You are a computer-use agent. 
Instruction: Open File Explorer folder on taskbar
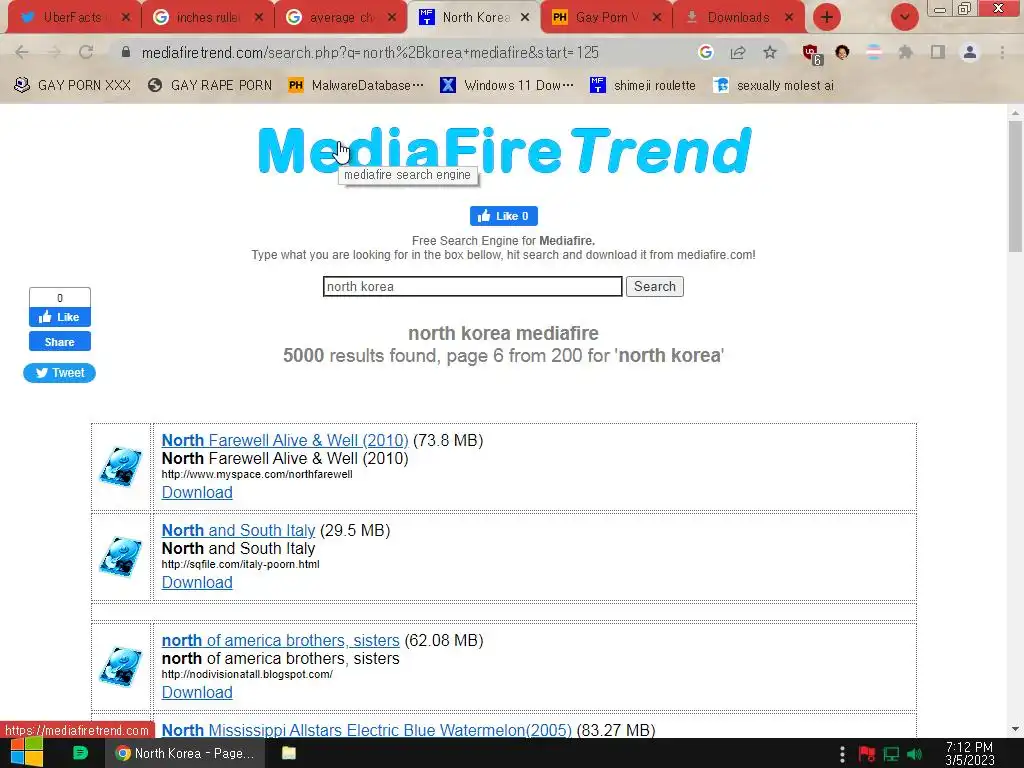(x=289, y=753)
